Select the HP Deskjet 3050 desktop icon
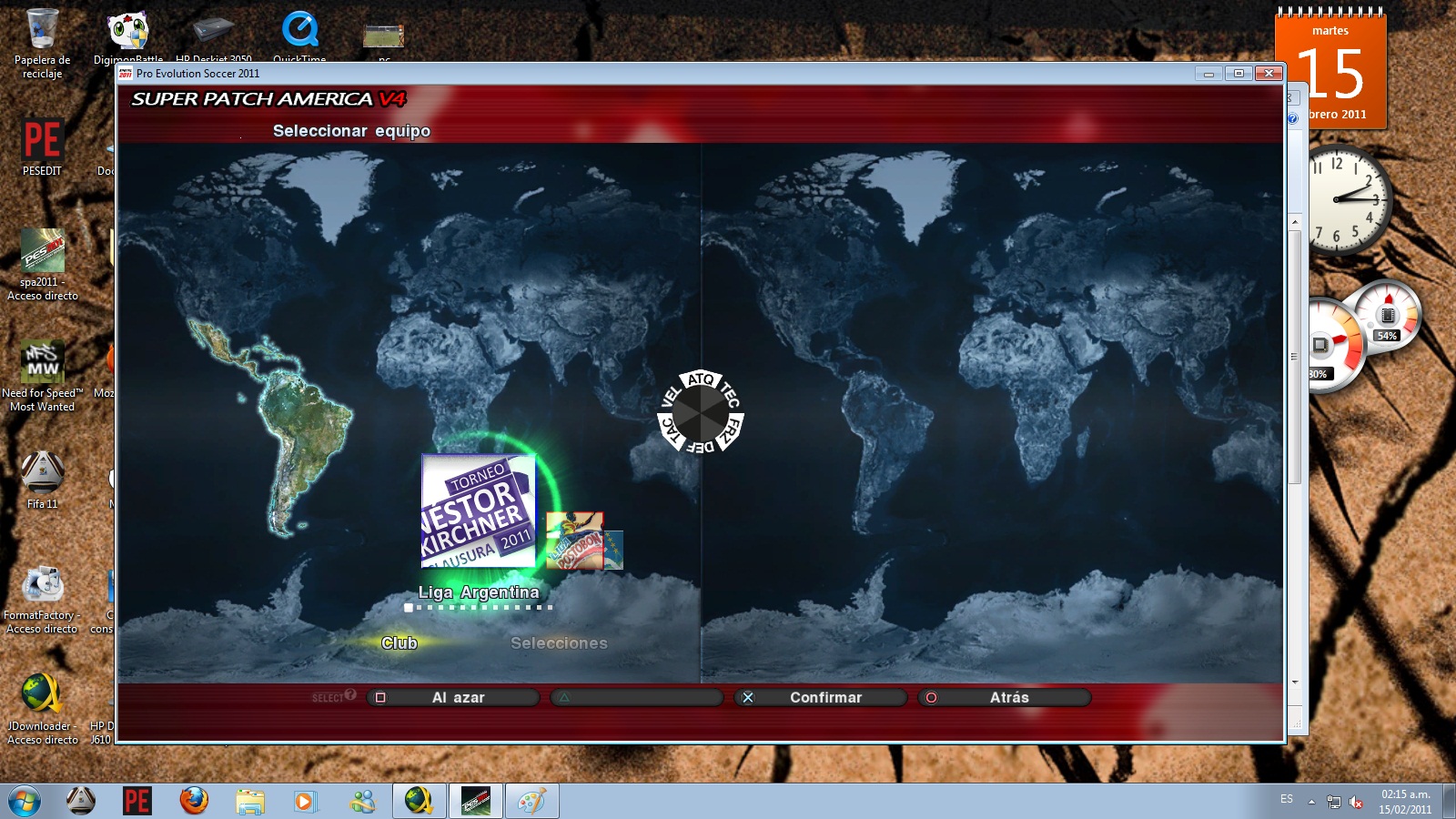Viewport: 1456px width, 819px height. click(x=214, y=38)
